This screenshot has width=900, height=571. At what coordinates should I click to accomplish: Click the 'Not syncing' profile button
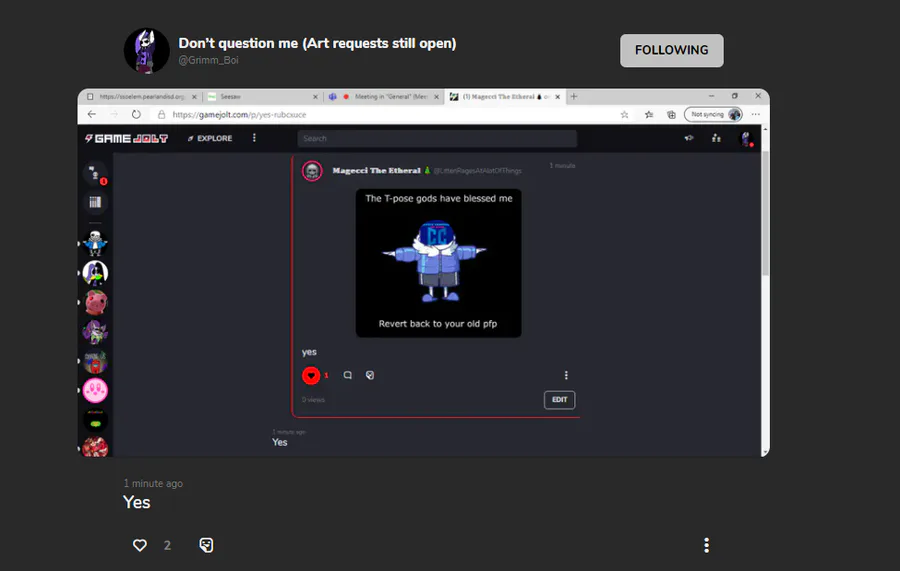click(713, 115)
